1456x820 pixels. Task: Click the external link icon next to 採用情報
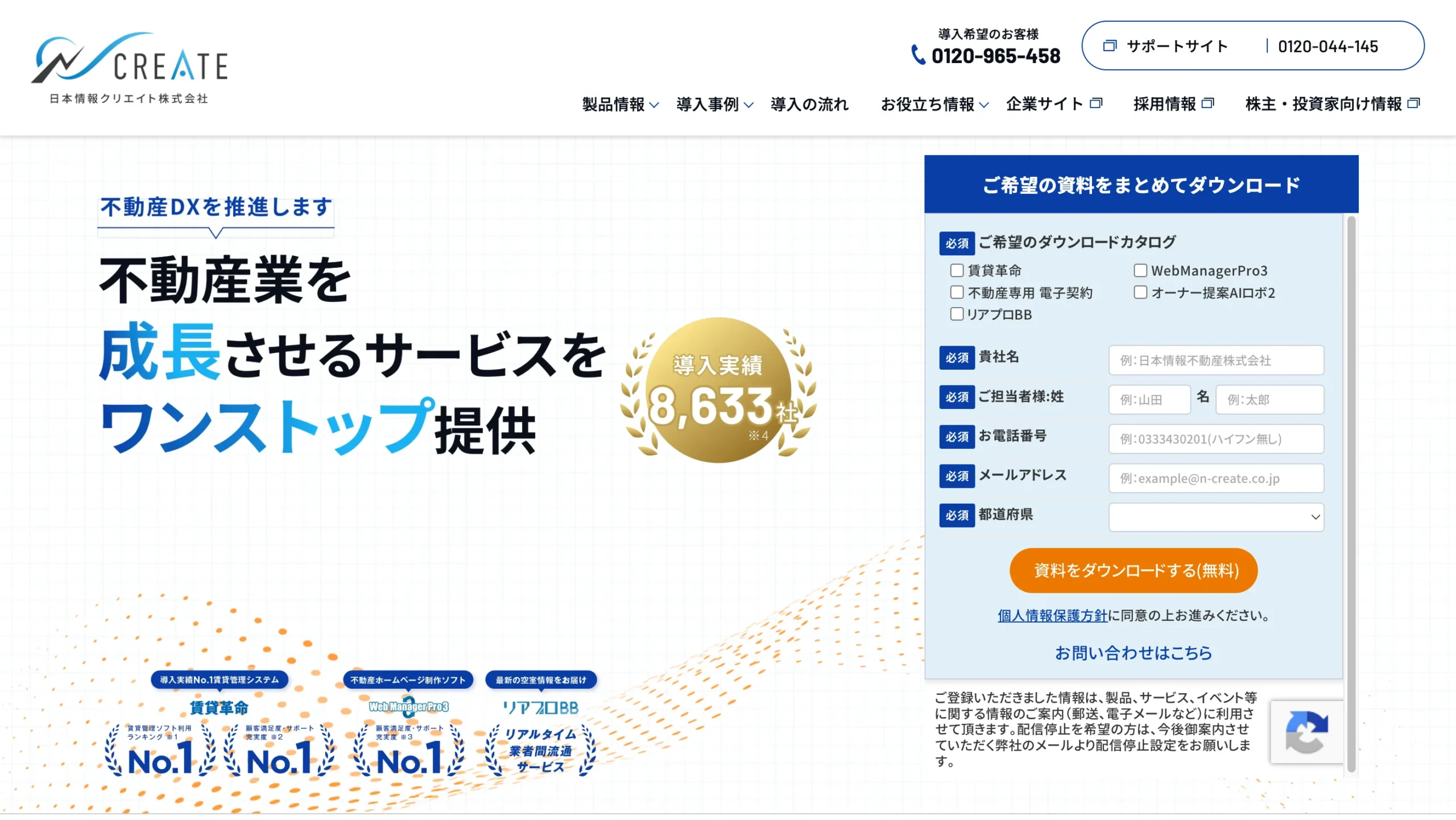[x=1207, y=103]
